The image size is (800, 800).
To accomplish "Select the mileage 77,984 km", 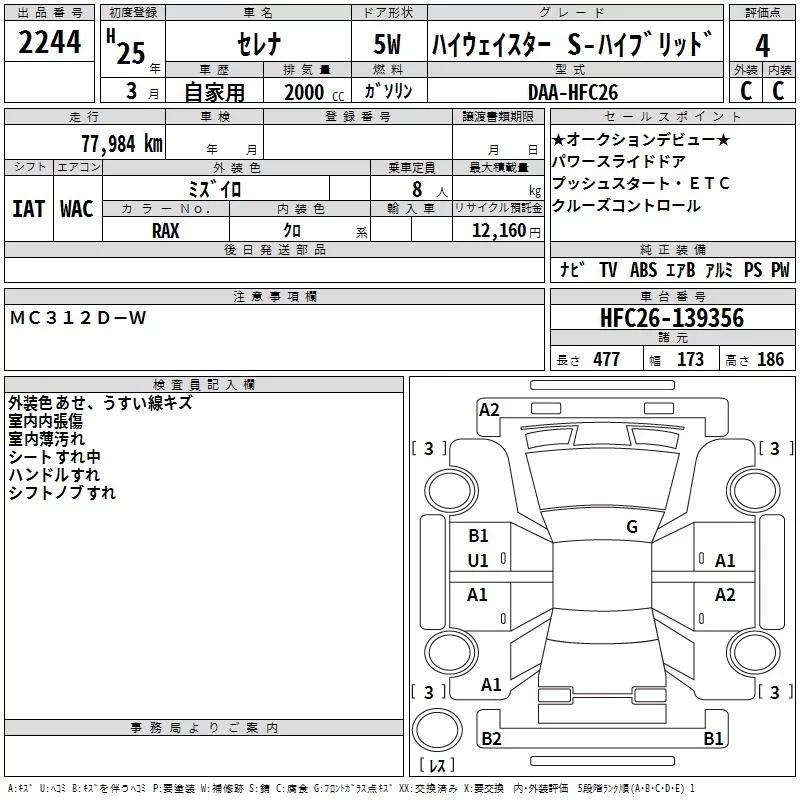I will 122,143.
